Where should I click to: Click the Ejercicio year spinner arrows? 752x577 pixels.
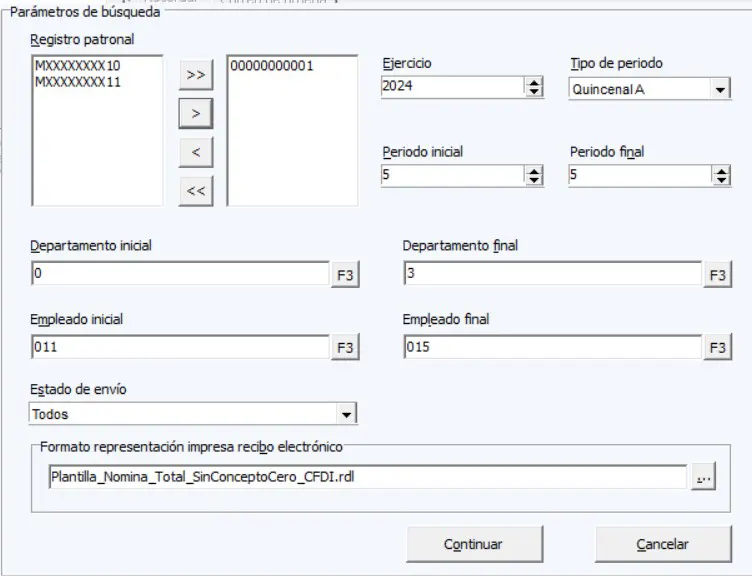coord(534,87)
